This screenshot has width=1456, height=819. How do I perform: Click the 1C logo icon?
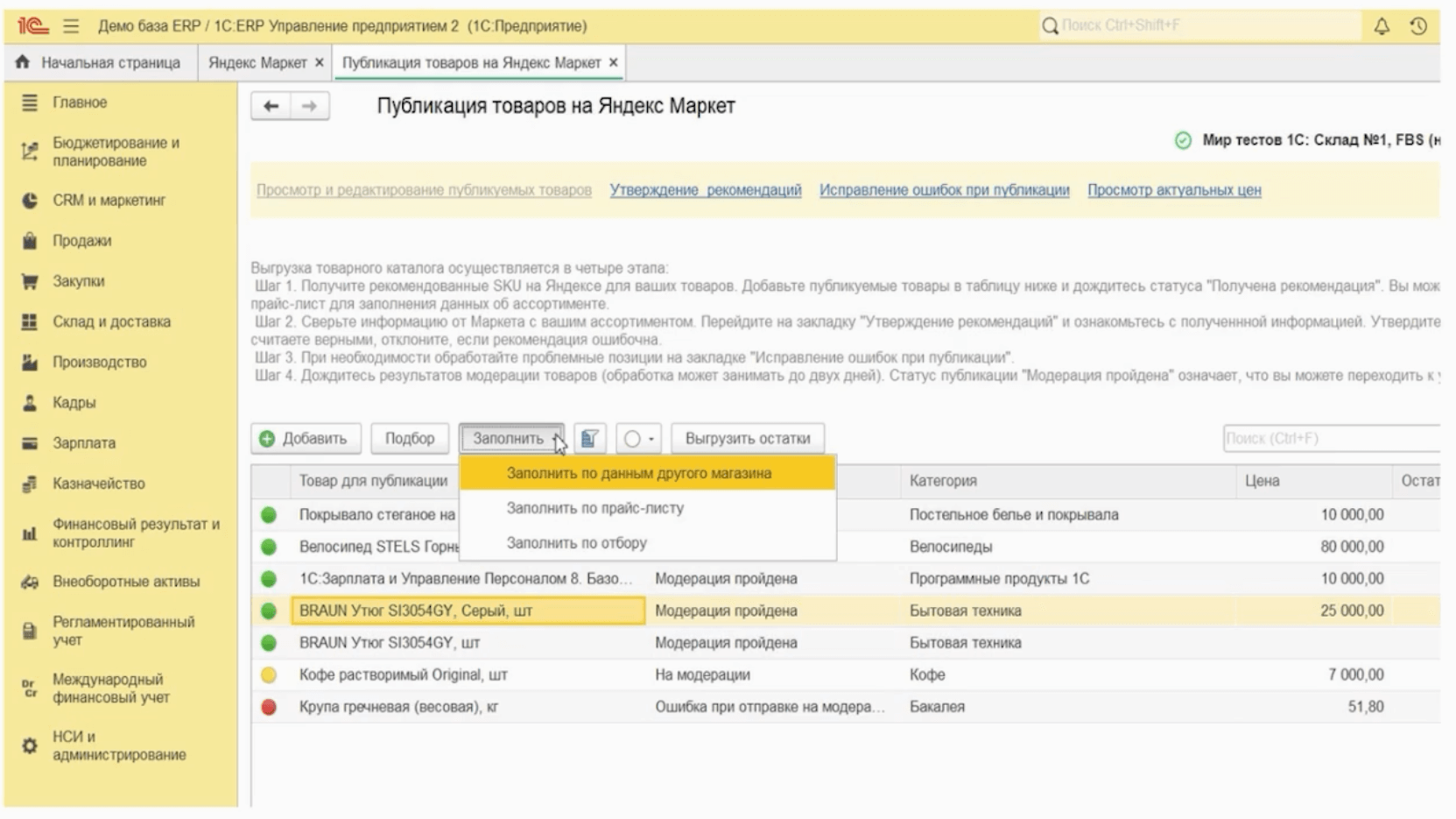32,26
